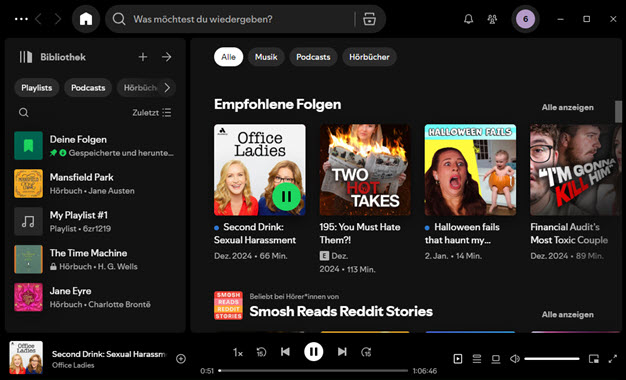Open friend activity icon
The width and height of the screenshot is (626, 380).
(x=492, y=19)
